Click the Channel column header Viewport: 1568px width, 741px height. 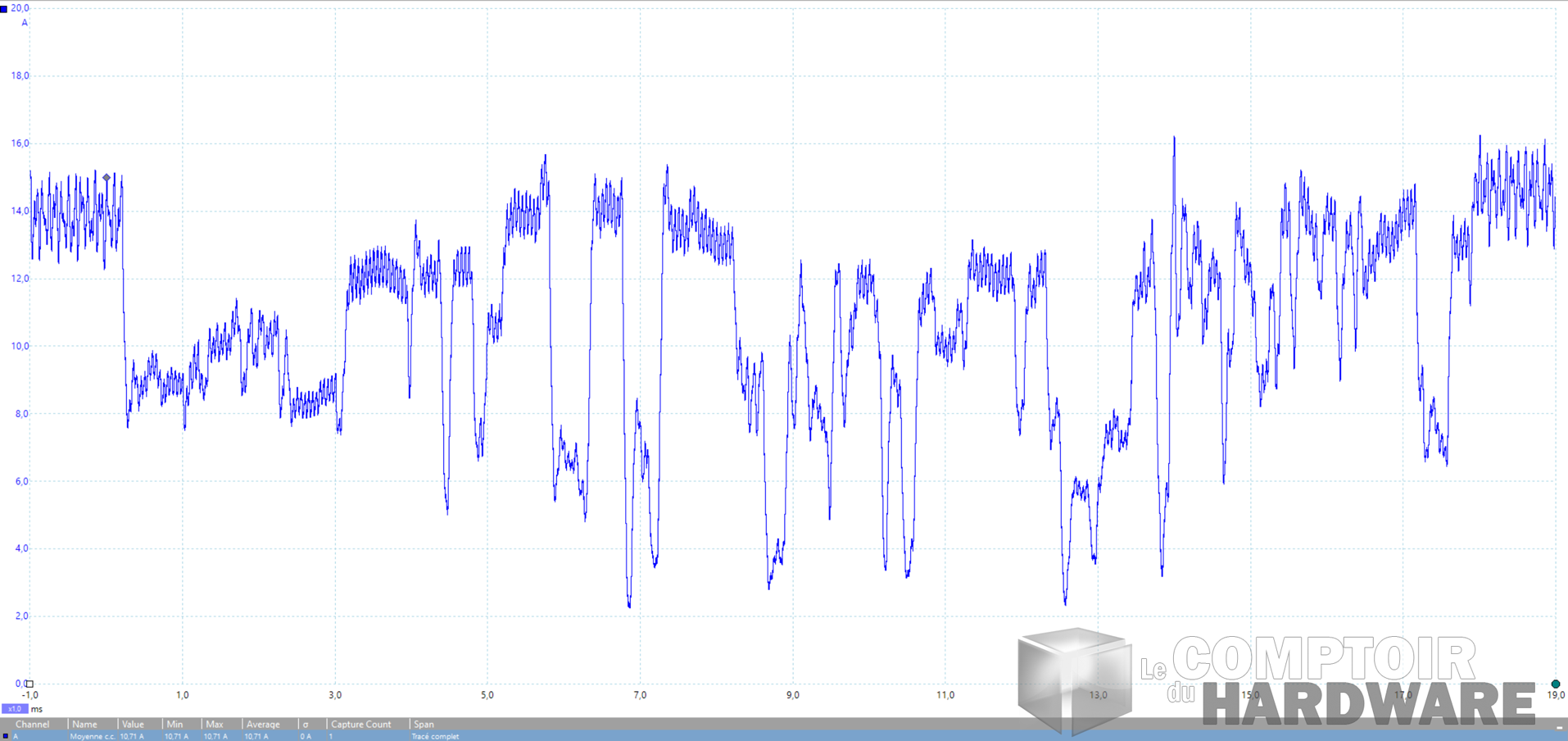(33, 725)
